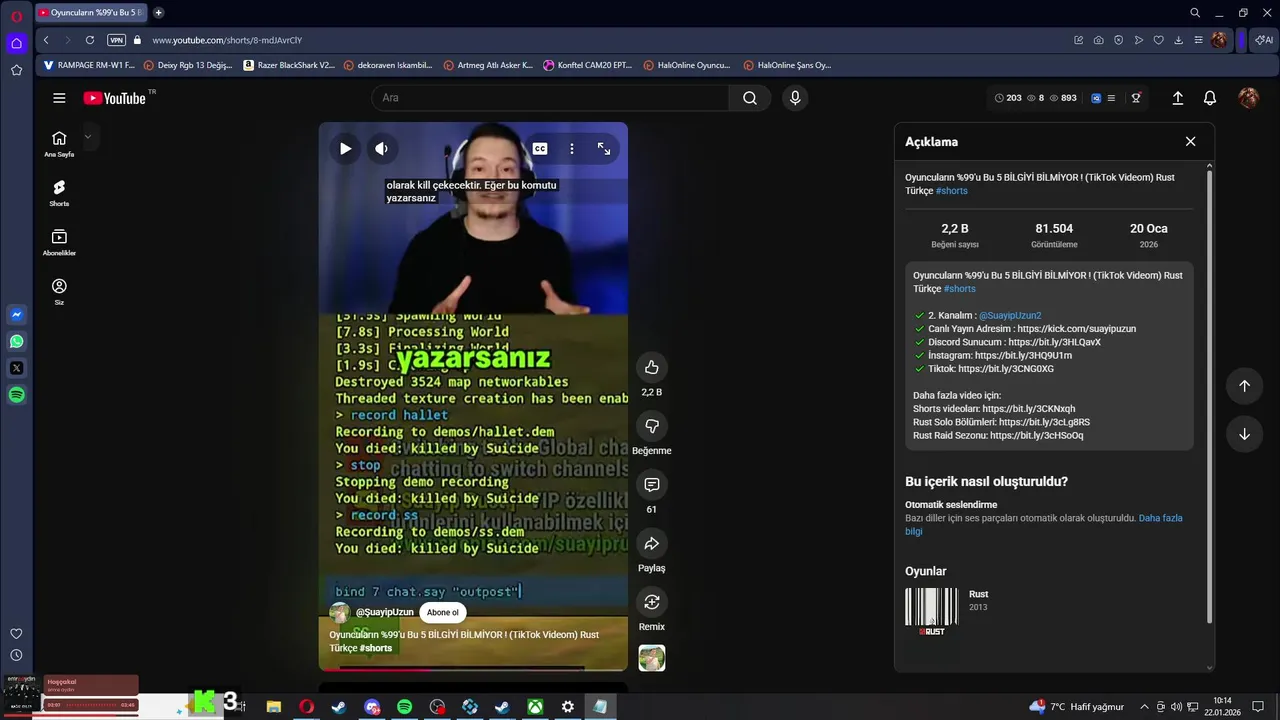1280x720 pixels.
Task: Open Shorts in YouTube sidebar
Action: coord(59,193)
